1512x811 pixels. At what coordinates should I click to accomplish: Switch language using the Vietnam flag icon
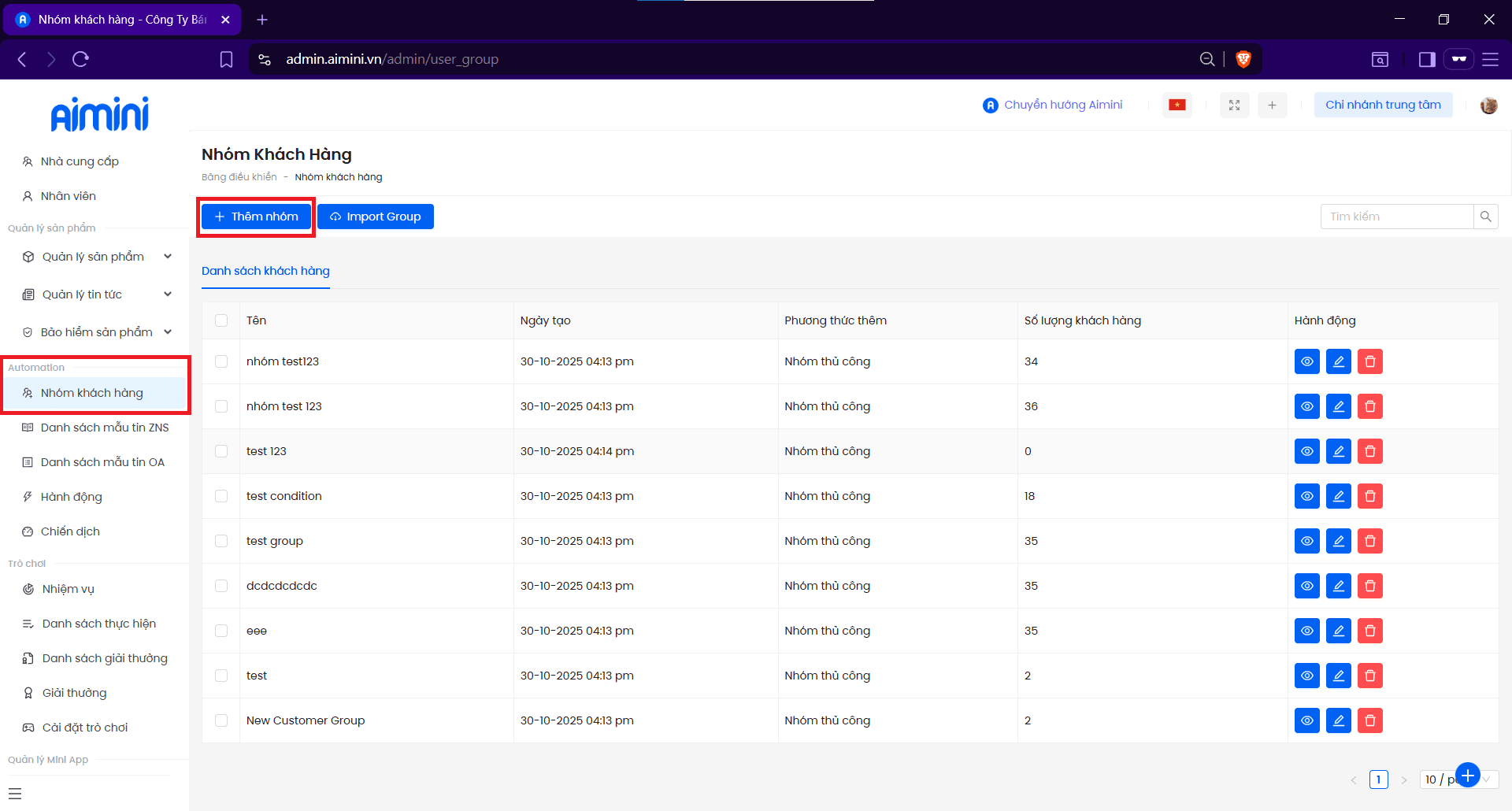click(1177, 105)
